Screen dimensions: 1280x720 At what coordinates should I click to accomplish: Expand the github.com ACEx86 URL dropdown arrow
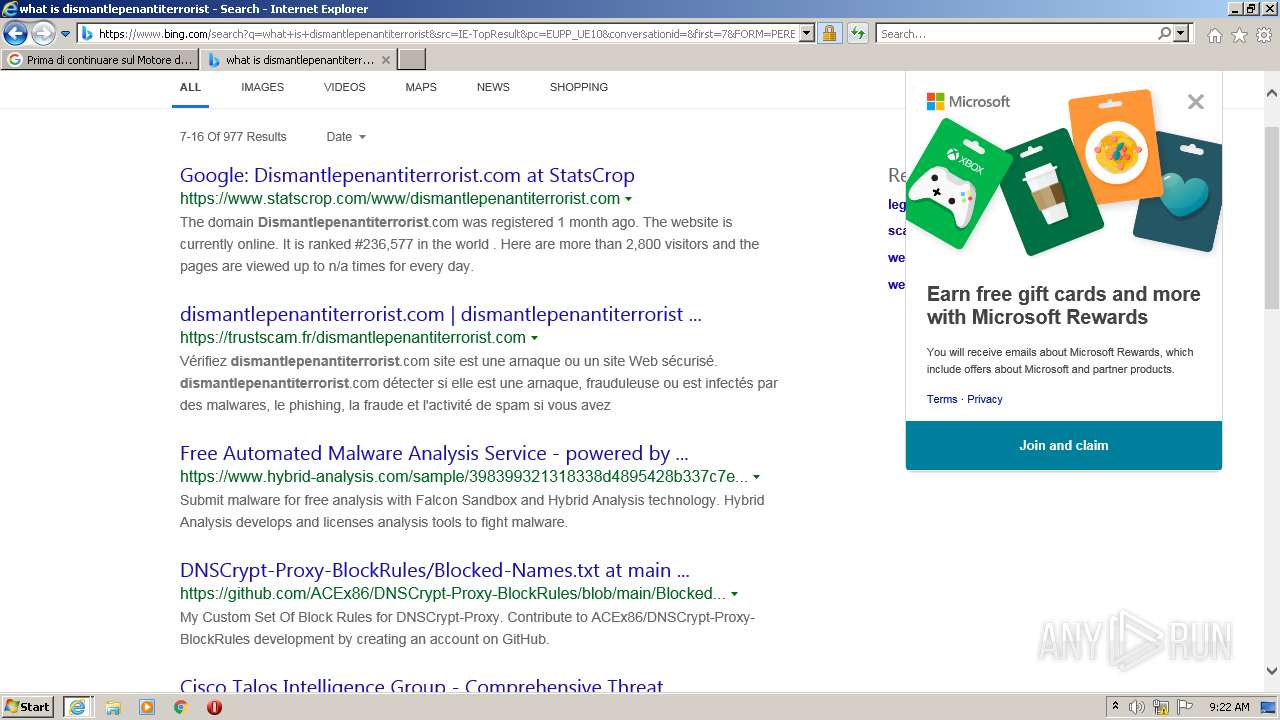tap(734, 594)
